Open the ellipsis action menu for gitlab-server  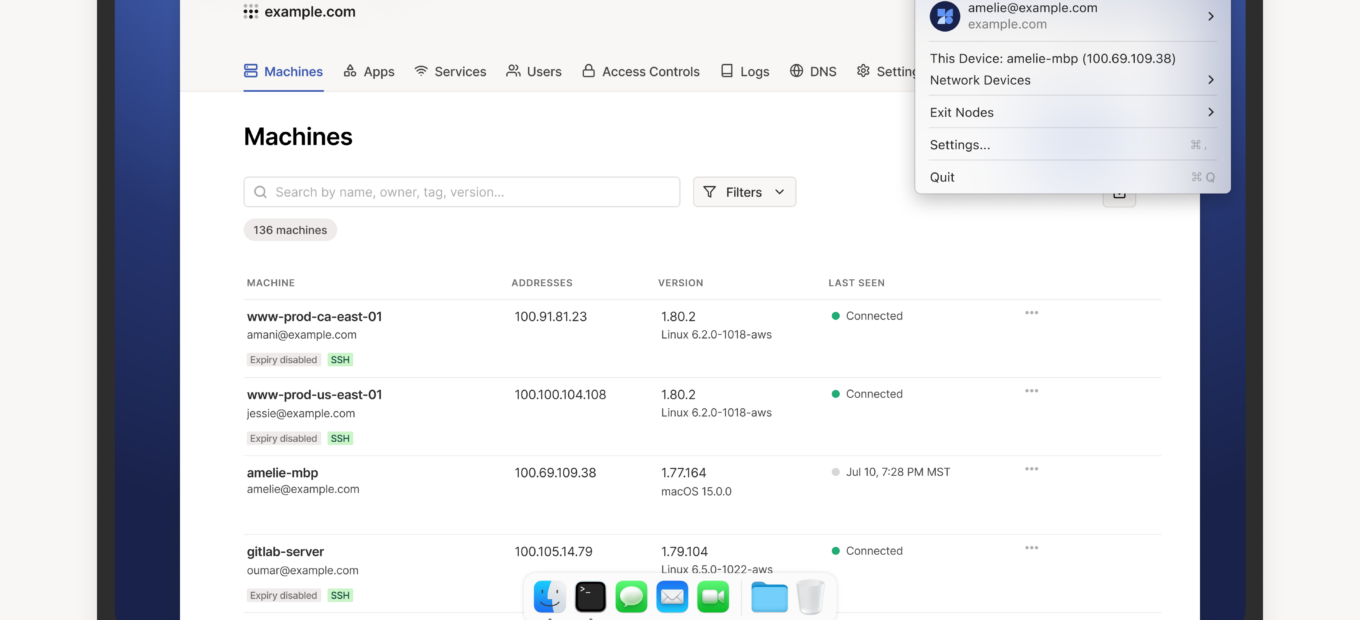click(x=1031, y=548)
